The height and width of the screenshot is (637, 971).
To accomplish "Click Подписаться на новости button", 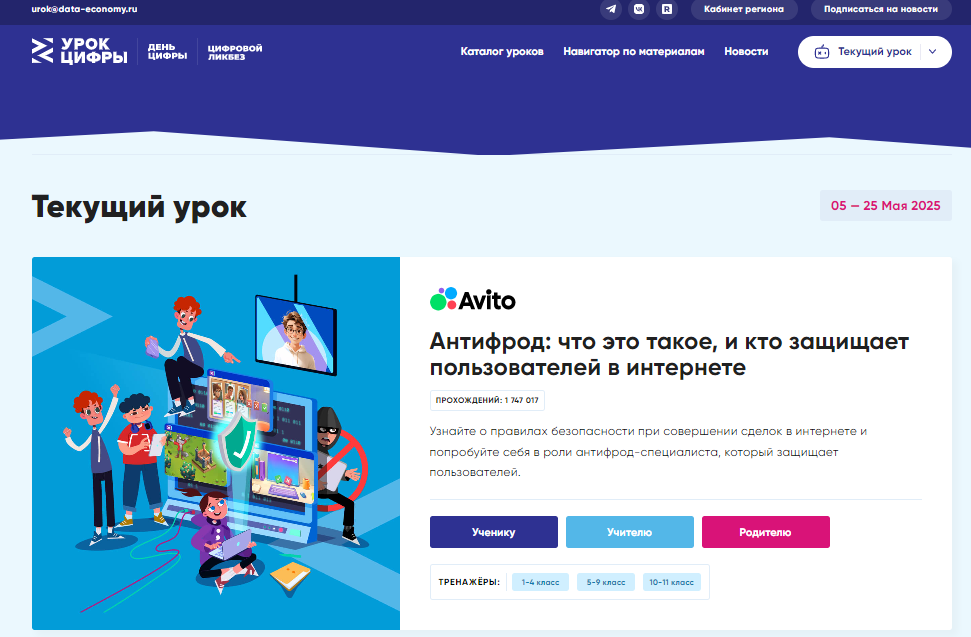I will [881, 9].
